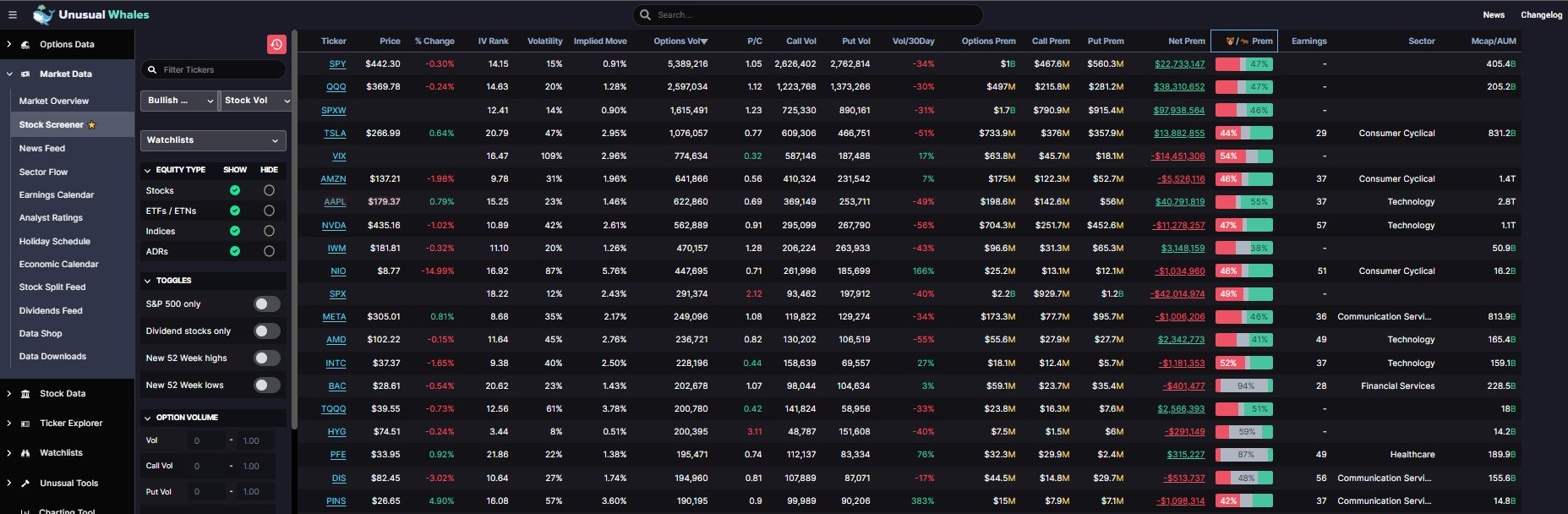Select Show for ETFs / ETNs

click(235, 211)
